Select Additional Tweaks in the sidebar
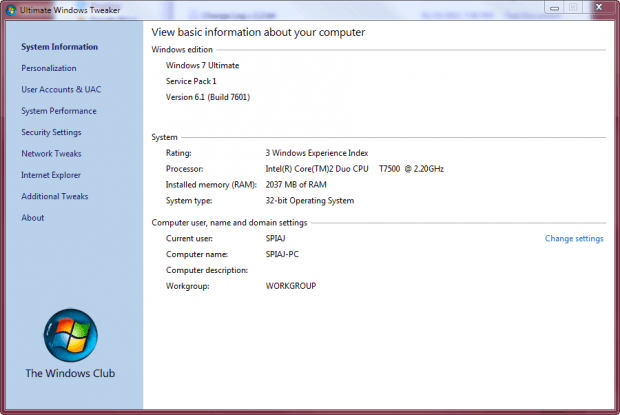 [55, 196]
